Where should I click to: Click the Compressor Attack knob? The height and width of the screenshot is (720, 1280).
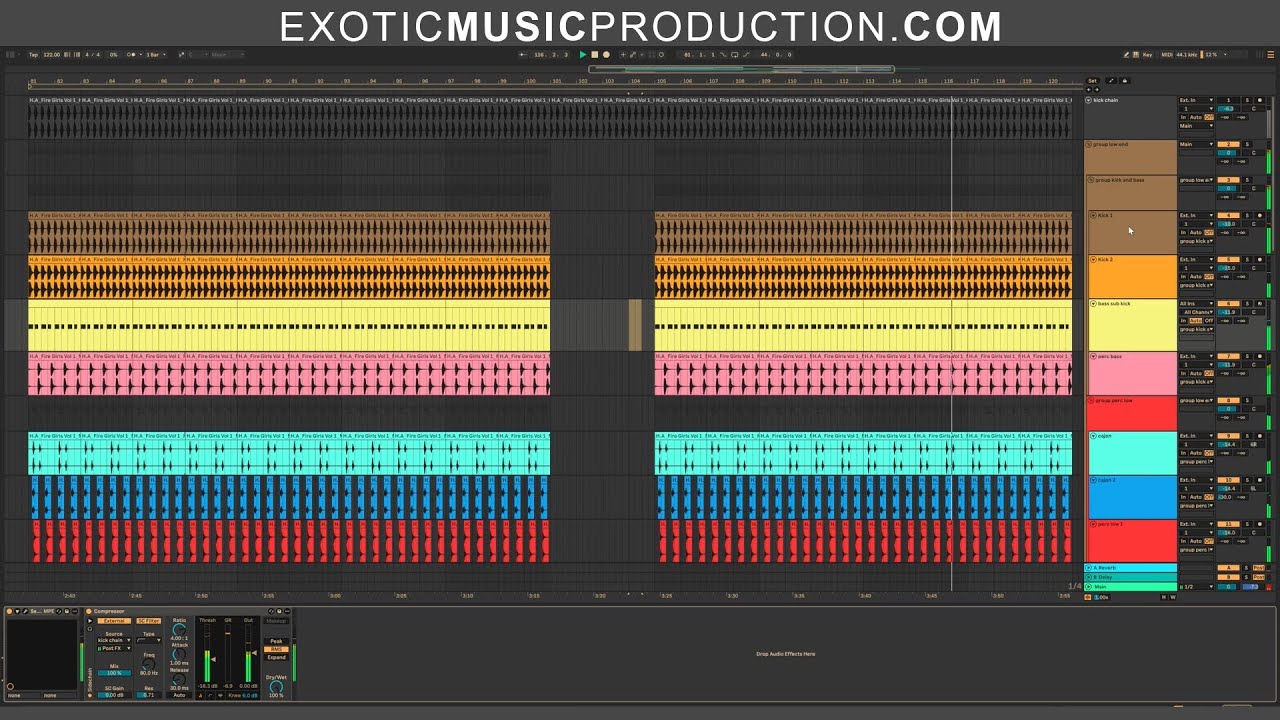pos(179,654)
